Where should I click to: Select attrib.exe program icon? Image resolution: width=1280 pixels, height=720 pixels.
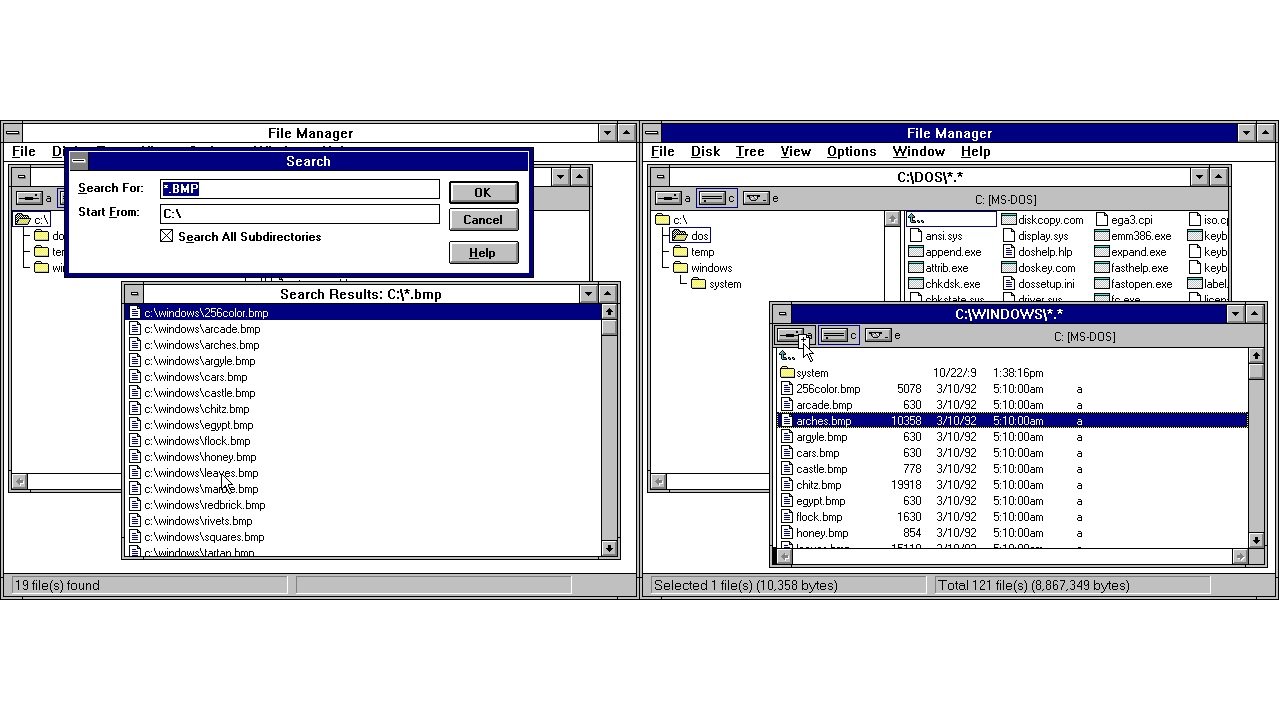(x=915, y=268)
